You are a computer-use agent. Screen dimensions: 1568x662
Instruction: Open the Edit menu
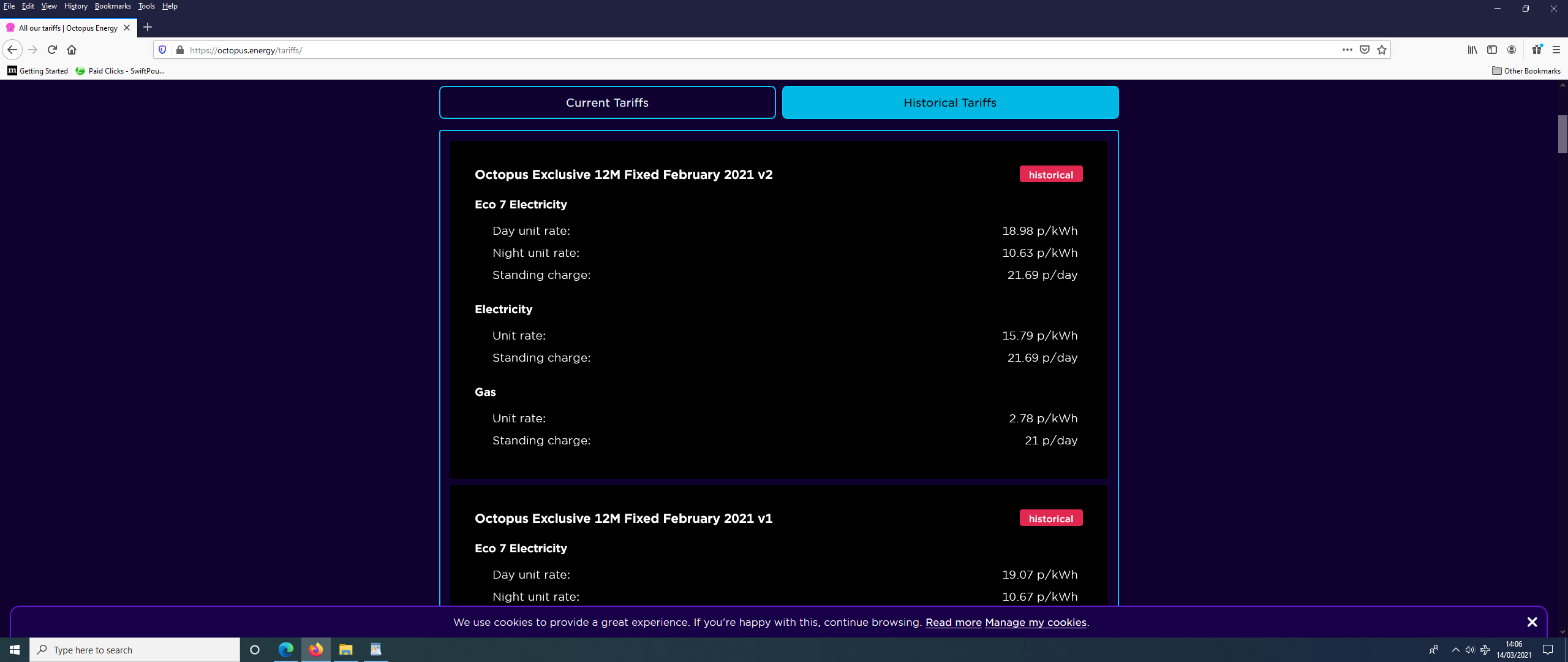point(28,6)
